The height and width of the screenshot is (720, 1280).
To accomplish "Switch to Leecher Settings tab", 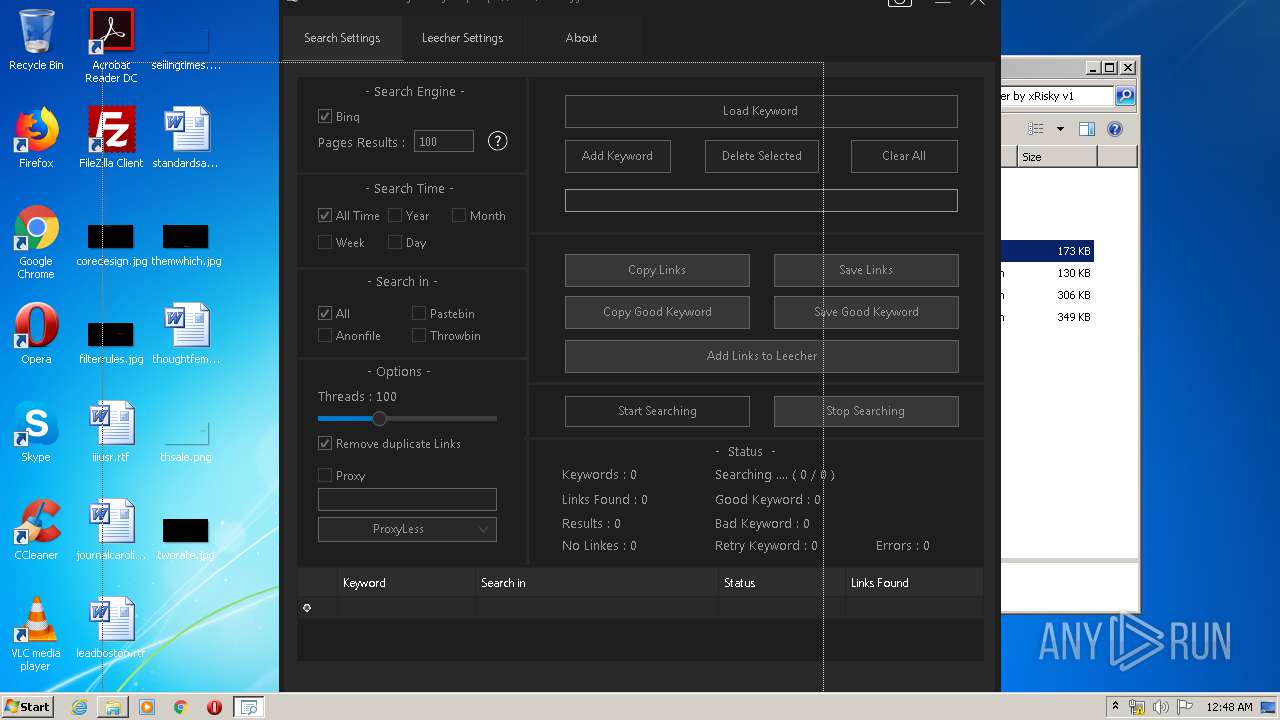I will [462, 38].
